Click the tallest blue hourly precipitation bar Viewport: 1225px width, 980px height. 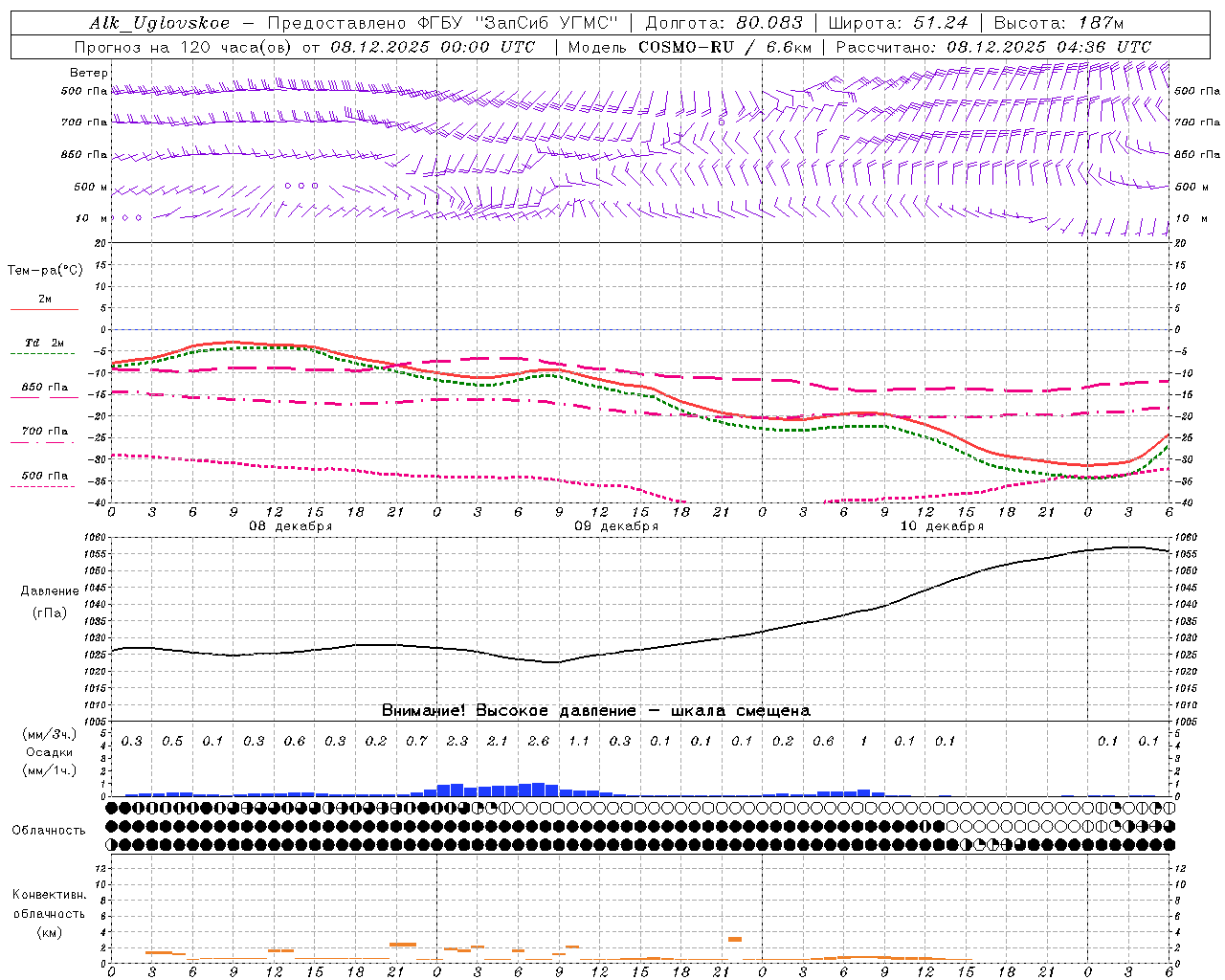point(539,790)
